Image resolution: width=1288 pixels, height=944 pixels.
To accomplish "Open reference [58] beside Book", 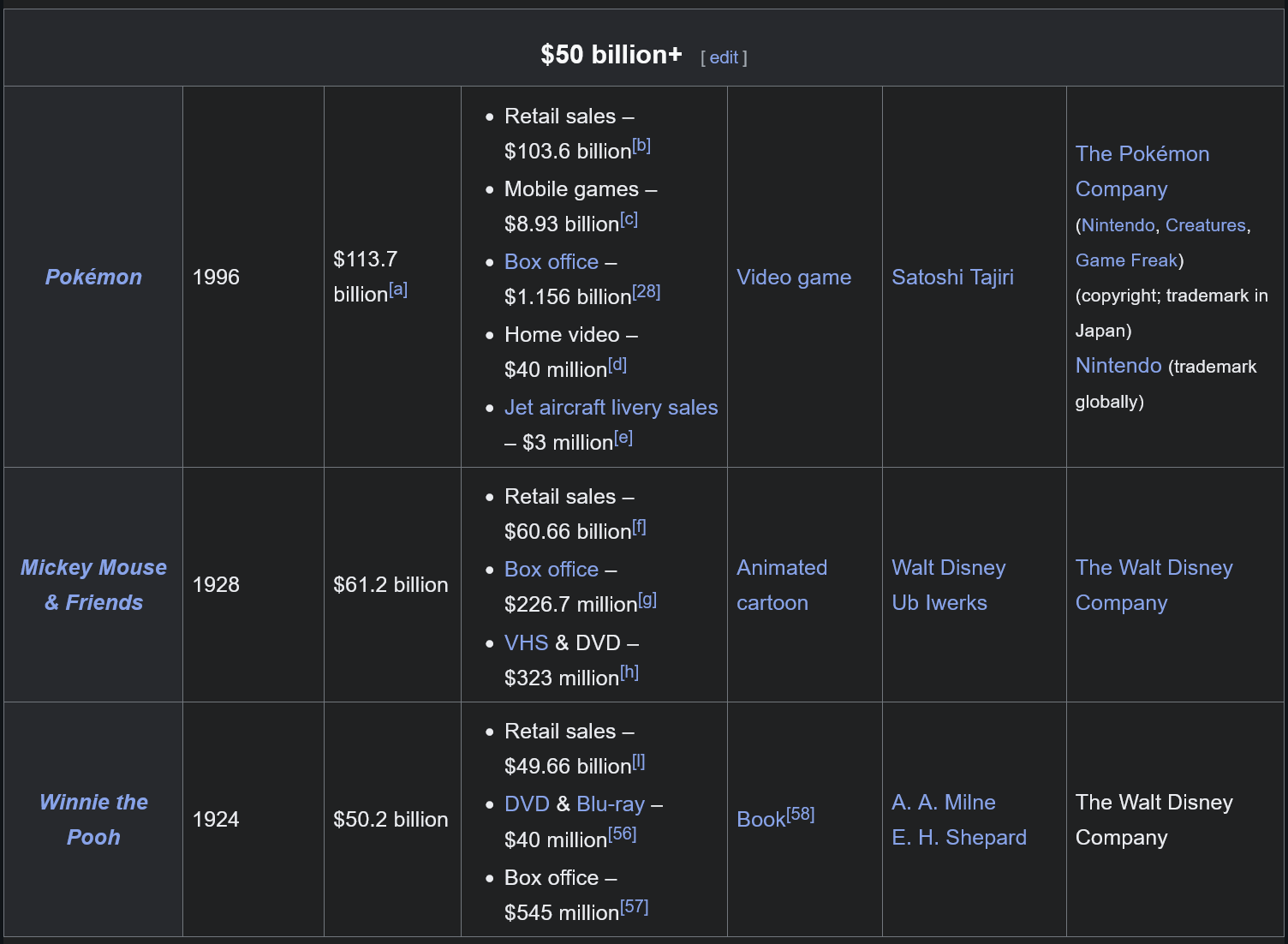I will pos(801,814).
